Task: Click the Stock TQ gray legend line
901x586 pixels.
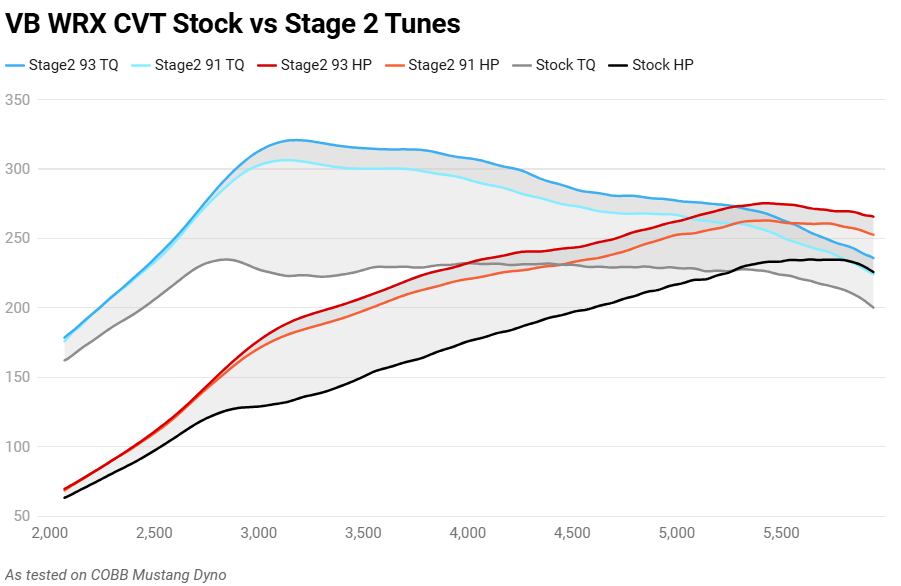Action: click(521, 65)
